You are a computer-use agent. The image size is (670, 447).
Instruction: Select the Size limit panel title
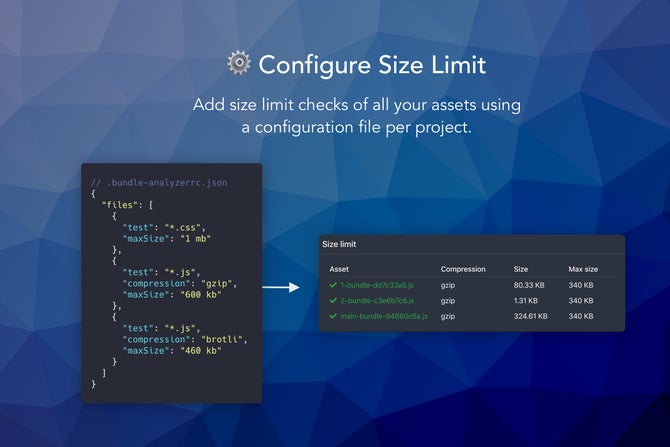339,244
